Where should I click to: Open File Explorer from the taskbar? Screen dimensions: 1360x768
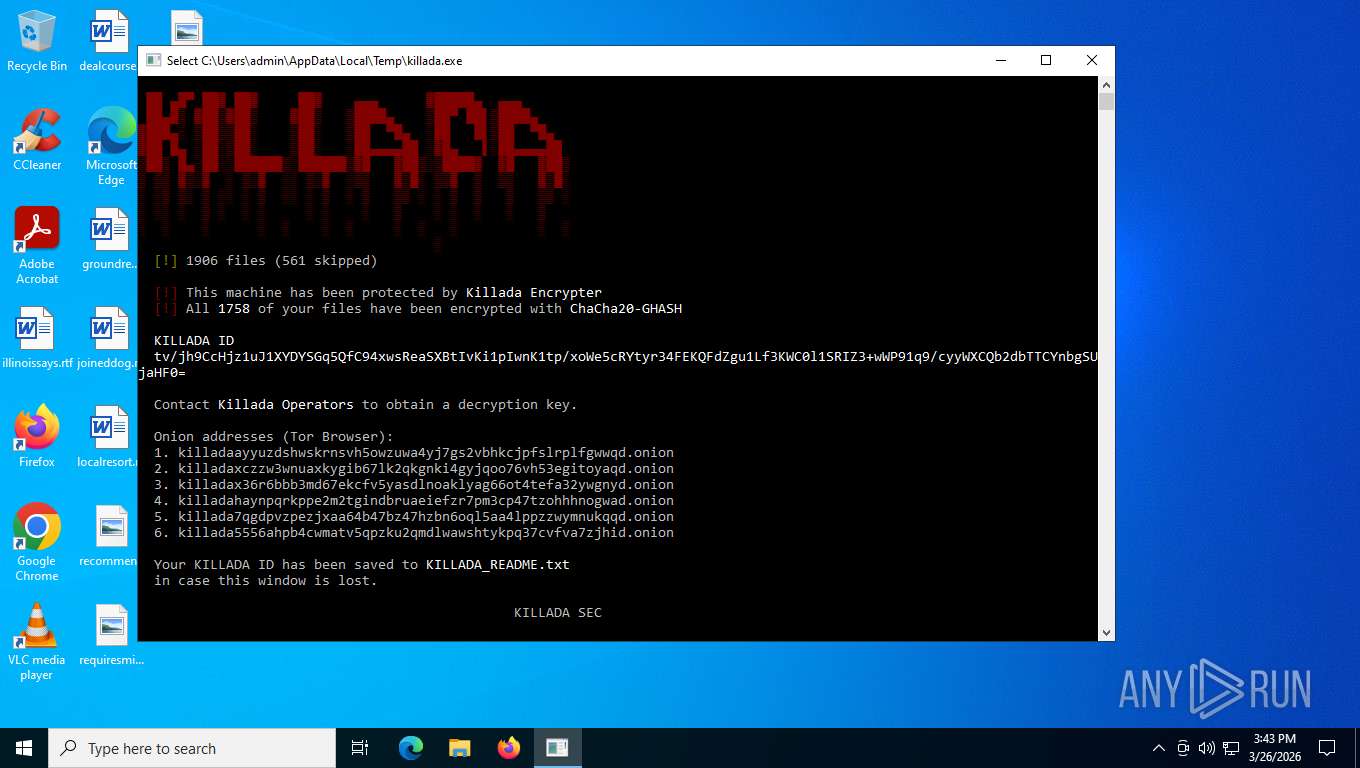[x=460, y=748]
